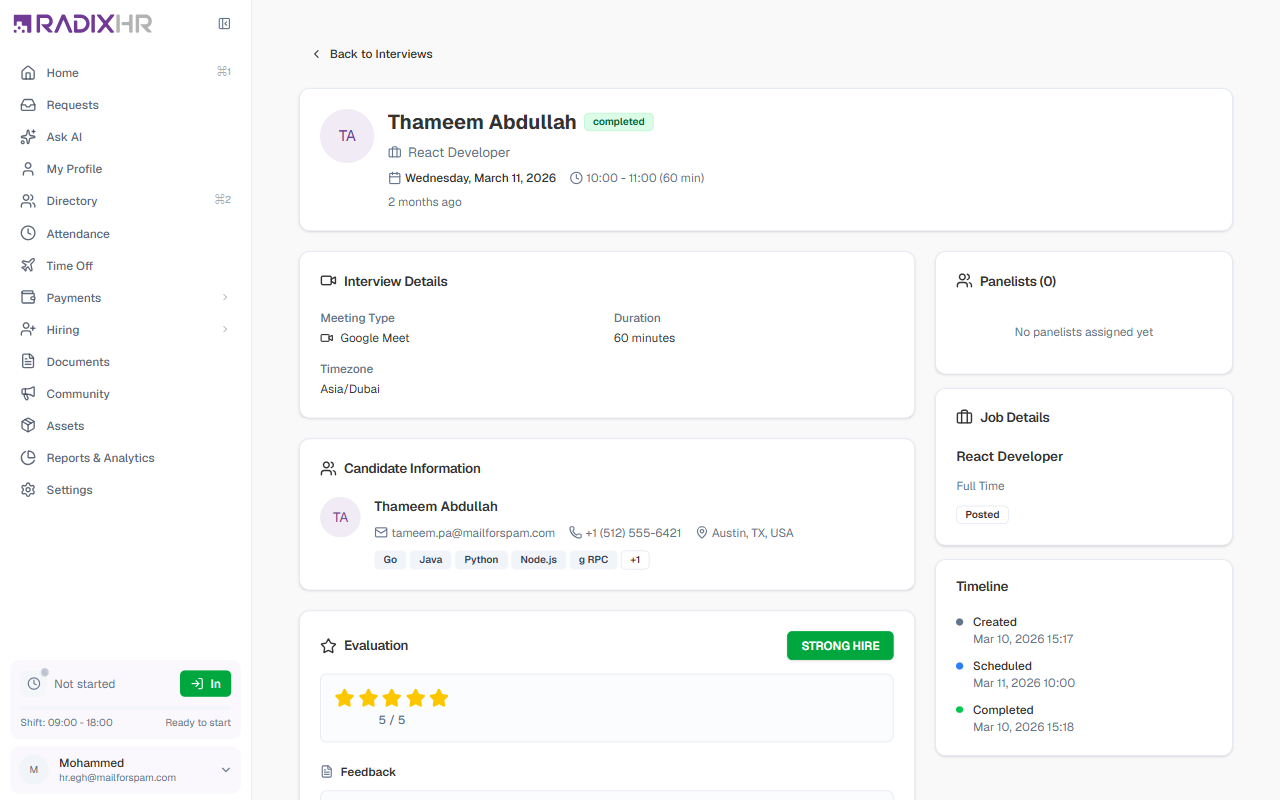
Task: Click tameem.pa@mailforspam.com email address
Action: (473, 533)
